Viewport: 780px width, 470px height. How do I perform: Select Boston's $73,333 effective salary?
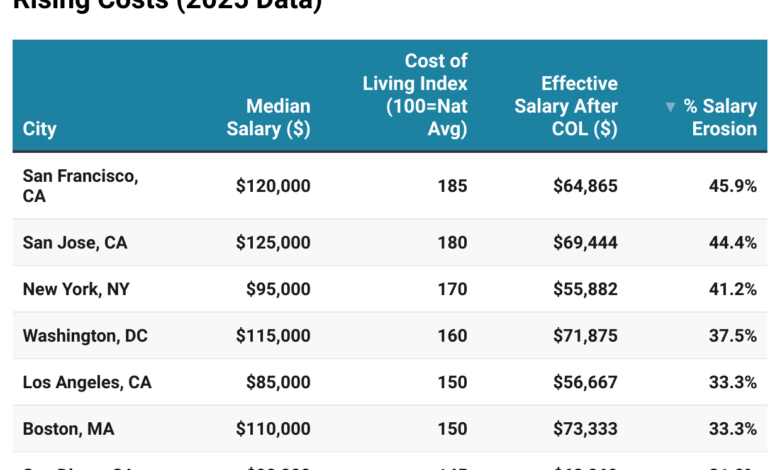(585, 429)
